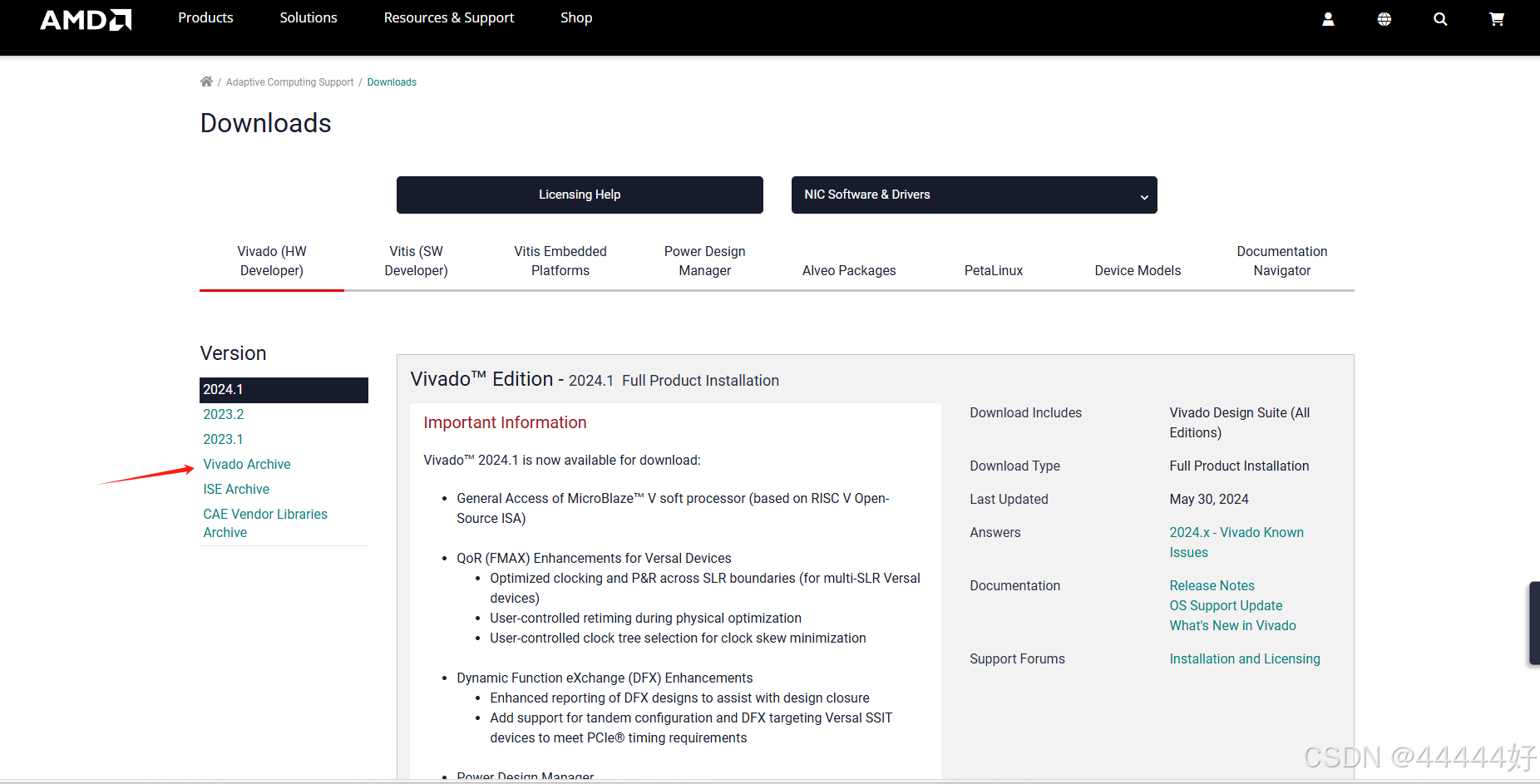Open the user account icon

pos(1328,19)
